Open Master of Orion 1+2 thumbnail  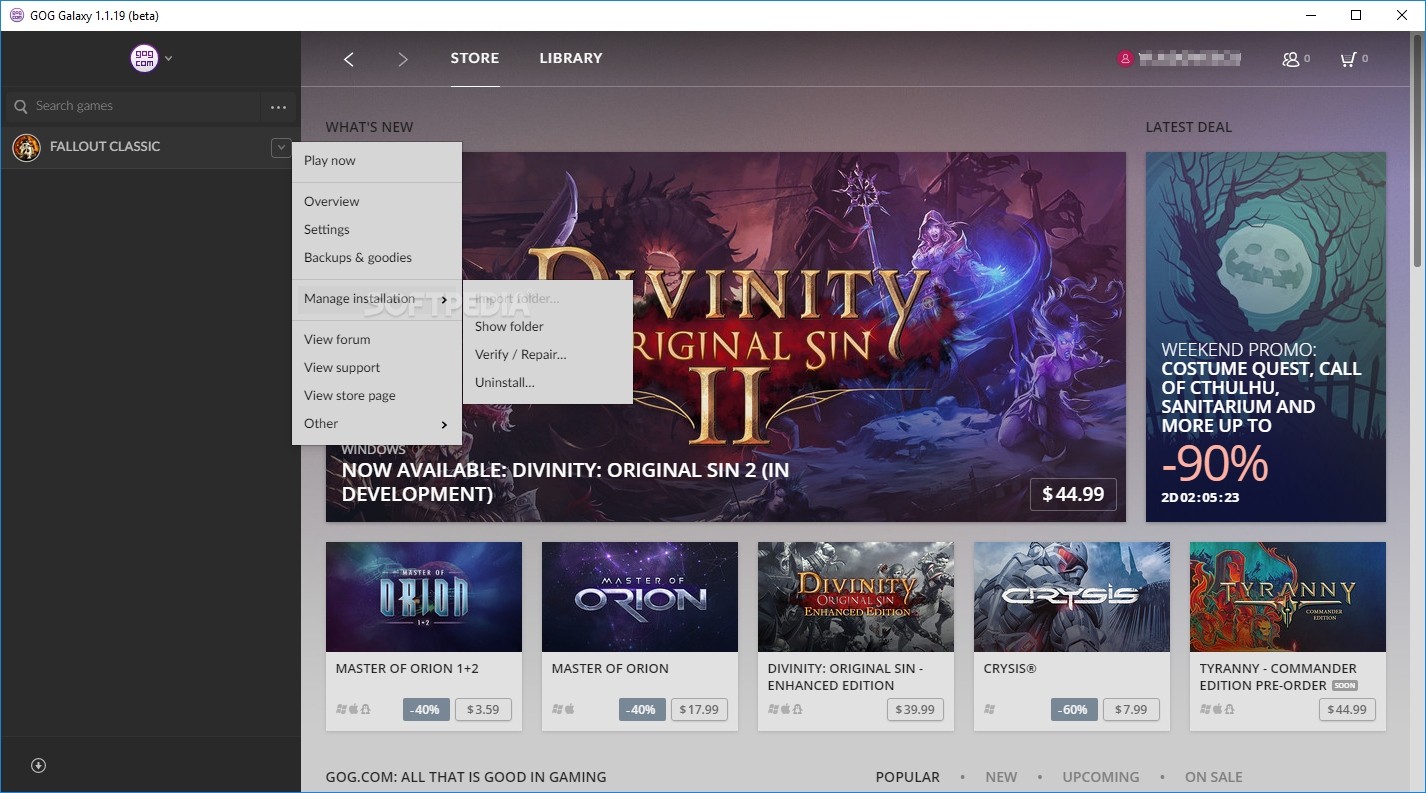coord(424,597)
